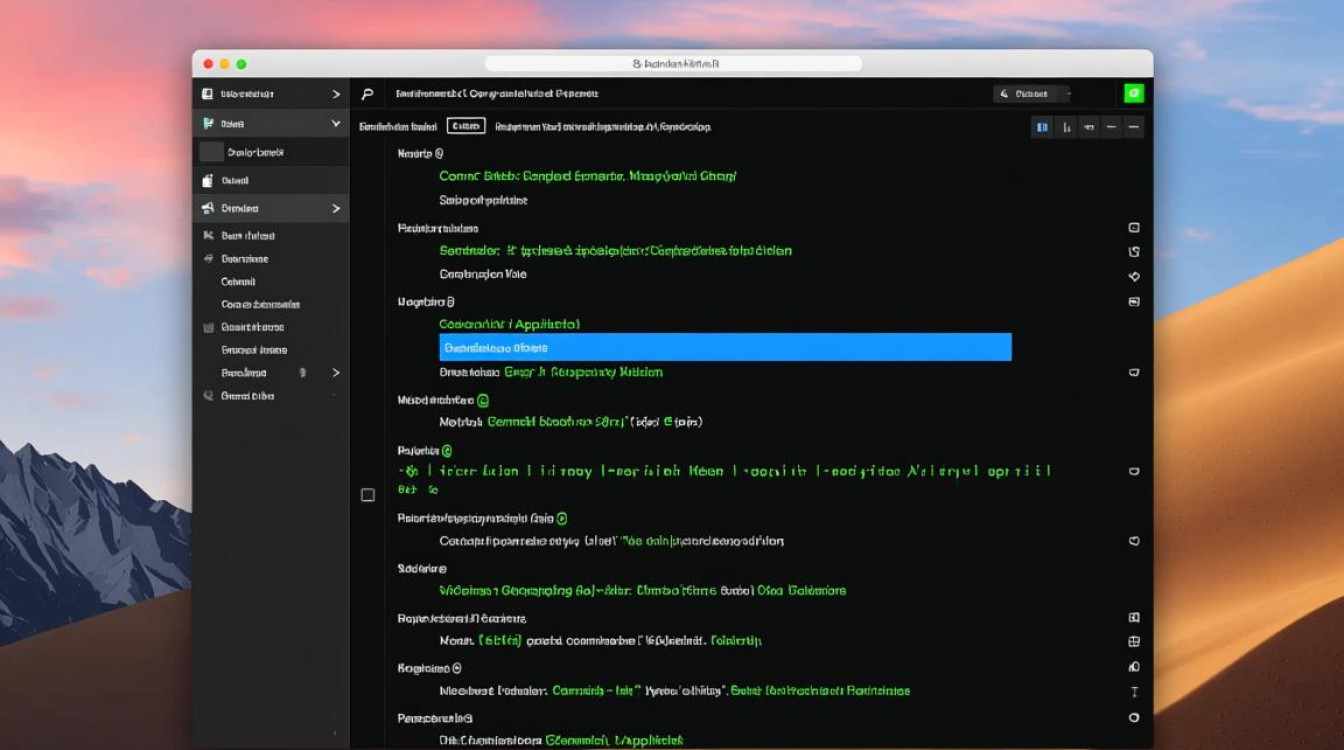Click the book icon at sidebar top
This screenshot has height=750, width=1344.
(x=207, y=94)
